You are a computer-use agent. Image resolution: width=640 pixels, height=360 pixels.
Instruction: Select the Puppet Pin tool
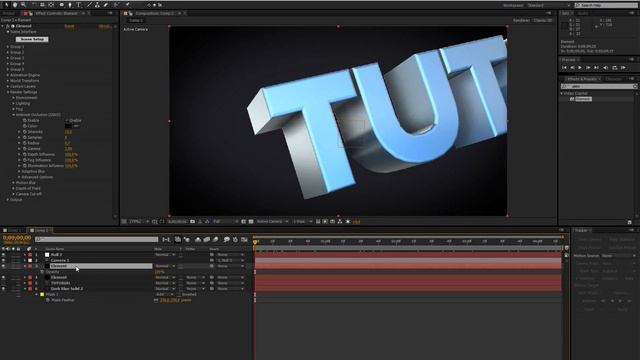pos(127,5)
